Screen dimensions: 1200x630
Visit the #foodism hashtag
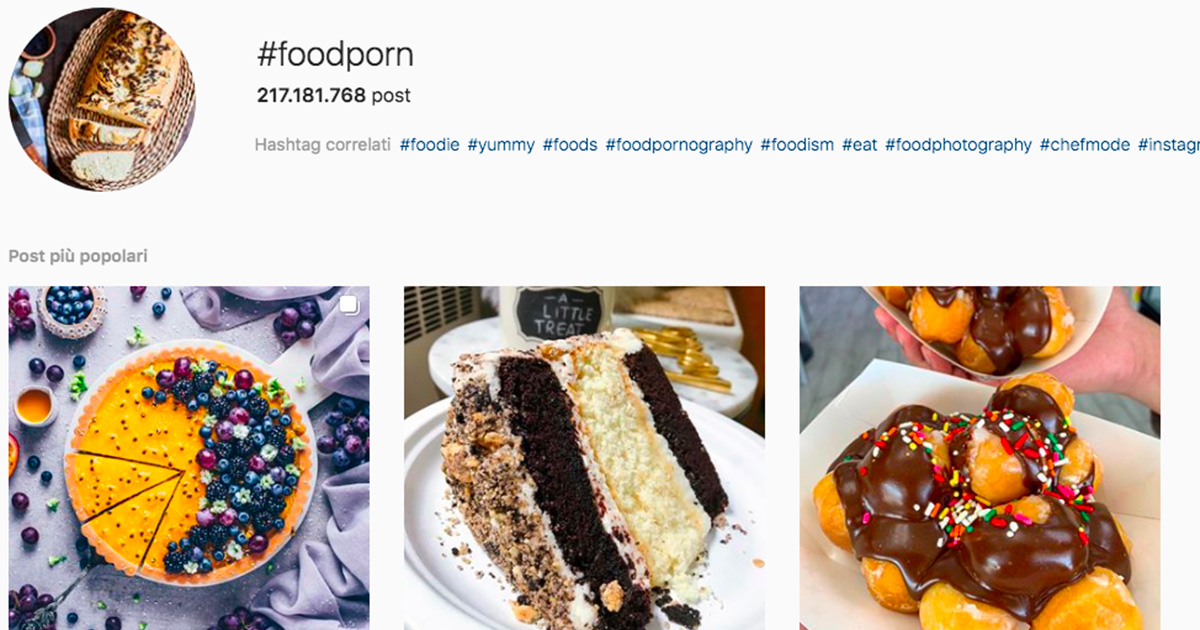tap(797, 145)
